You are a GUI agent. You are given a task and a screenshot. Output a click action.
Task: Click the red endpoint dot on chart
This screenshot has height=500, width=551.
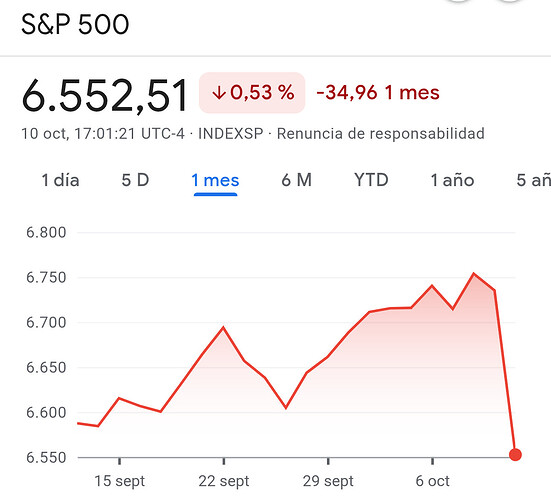pos(515,455)
